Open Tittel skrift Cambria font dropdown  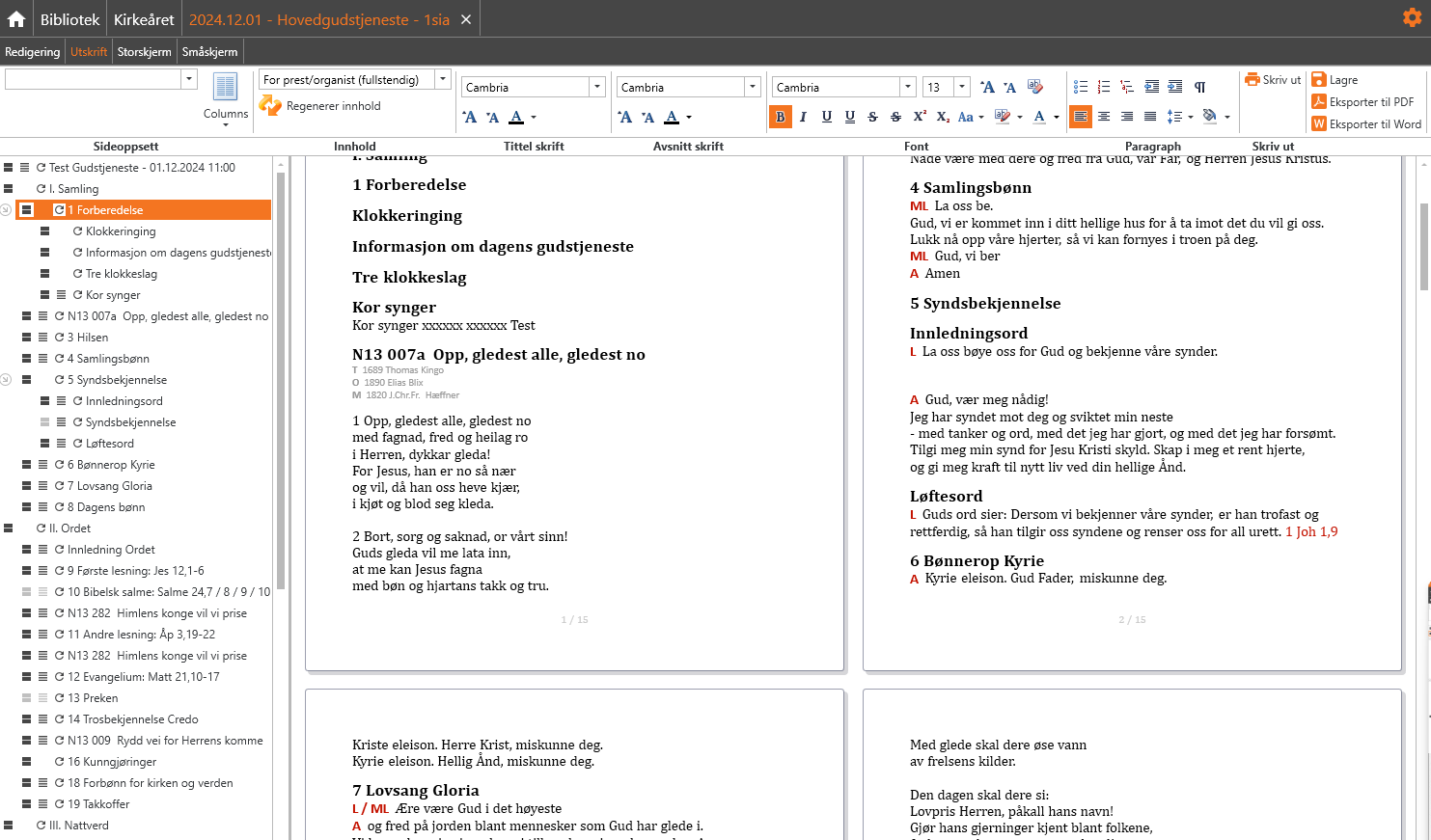click(x=597, y=87)
